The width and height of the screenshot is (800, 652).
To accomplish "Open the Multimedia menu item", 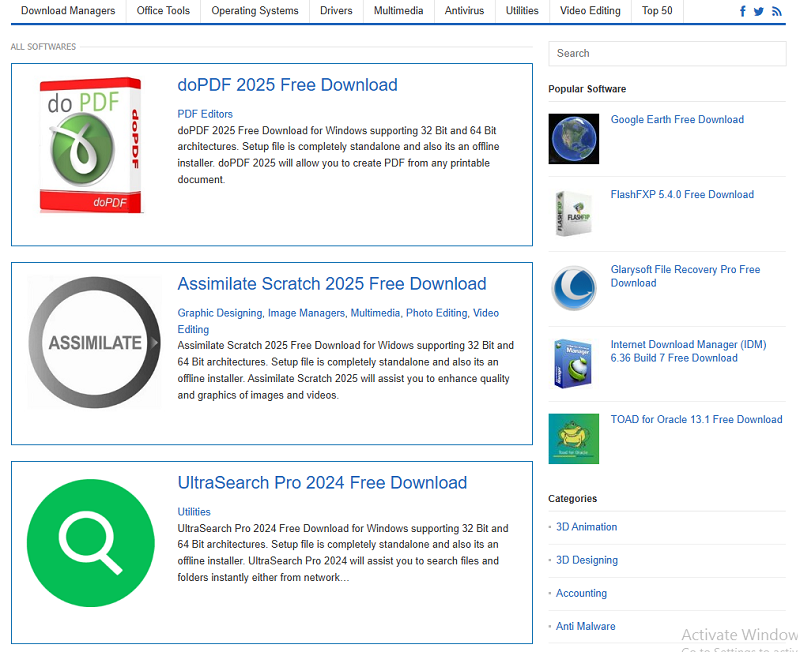I will click(x=398, y=11).
